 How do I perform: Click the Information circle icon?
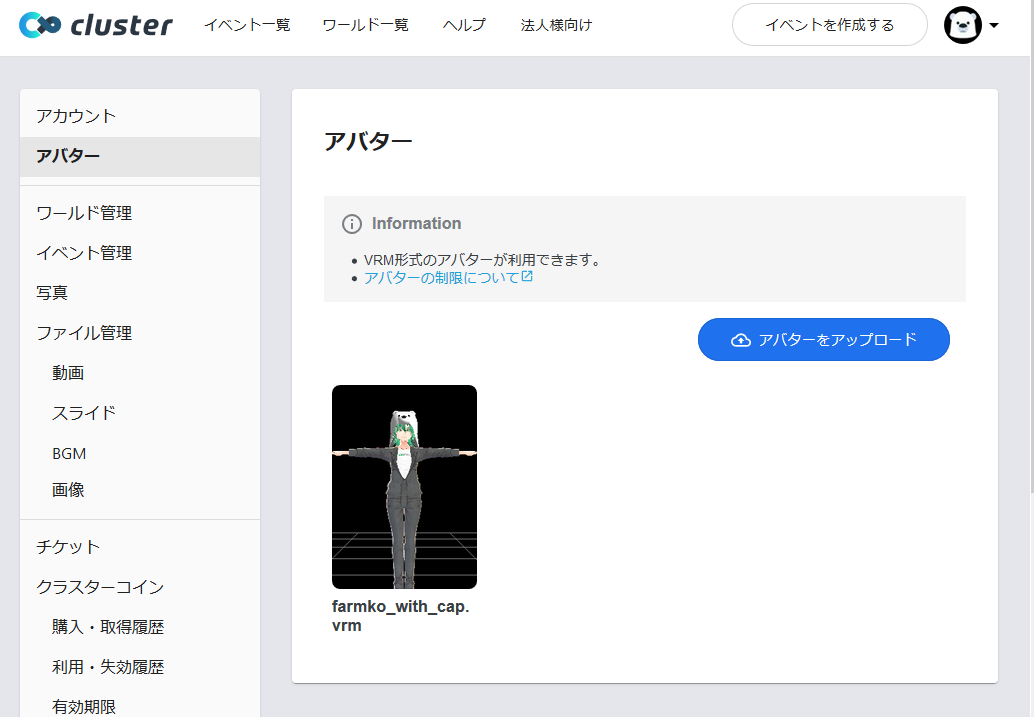[351, 224]
